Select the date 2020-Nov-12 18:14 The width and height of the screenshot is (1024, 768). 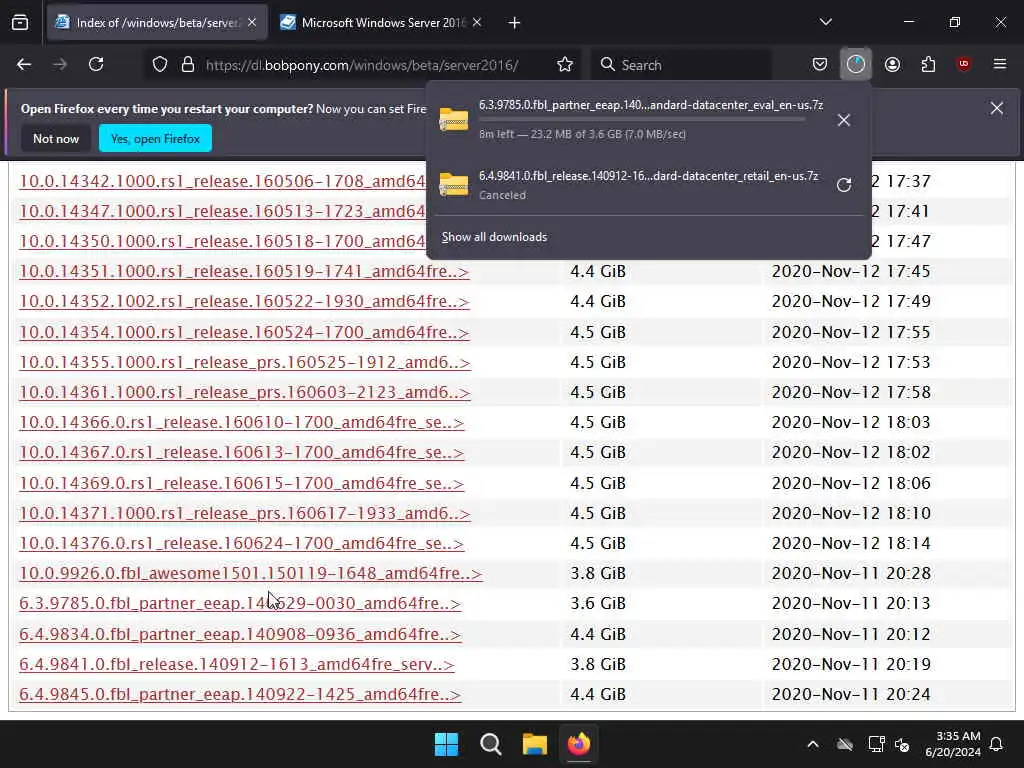851,543
